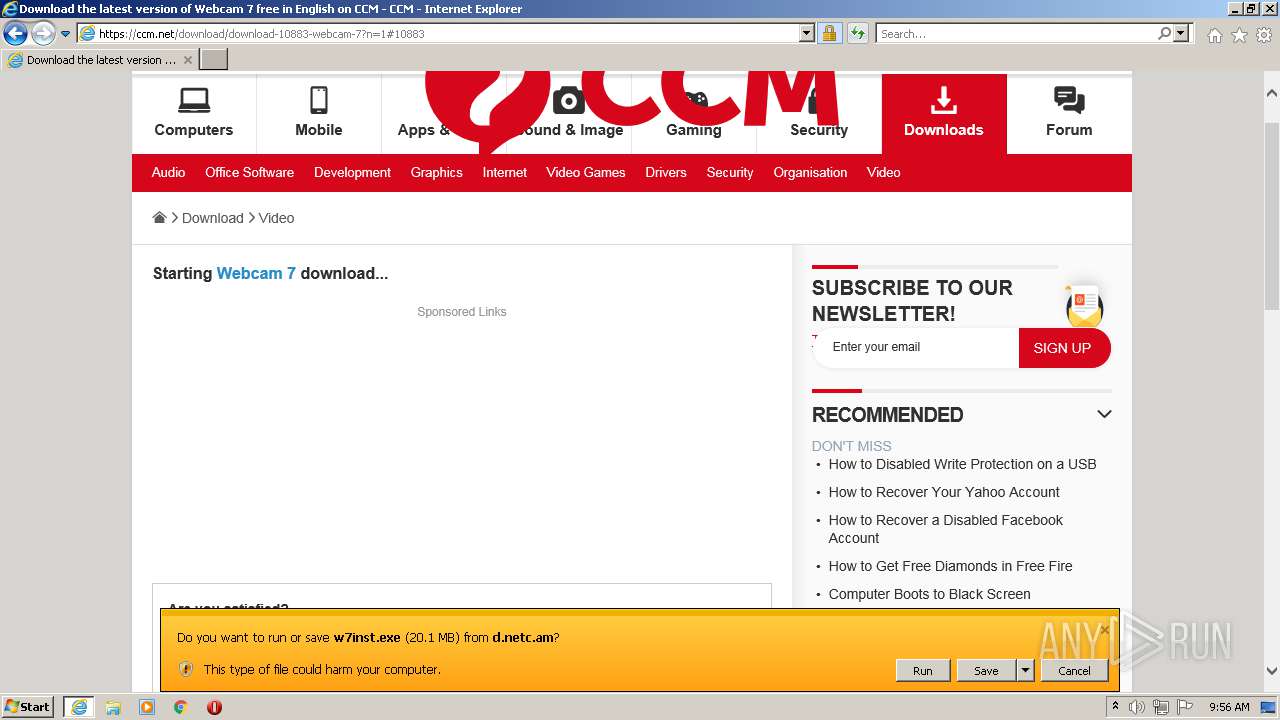This screenshot has width=1280, height=720.
Task: Show hidden tray icons arrow
Action: pyautogui.click(x=1116, y=707)
